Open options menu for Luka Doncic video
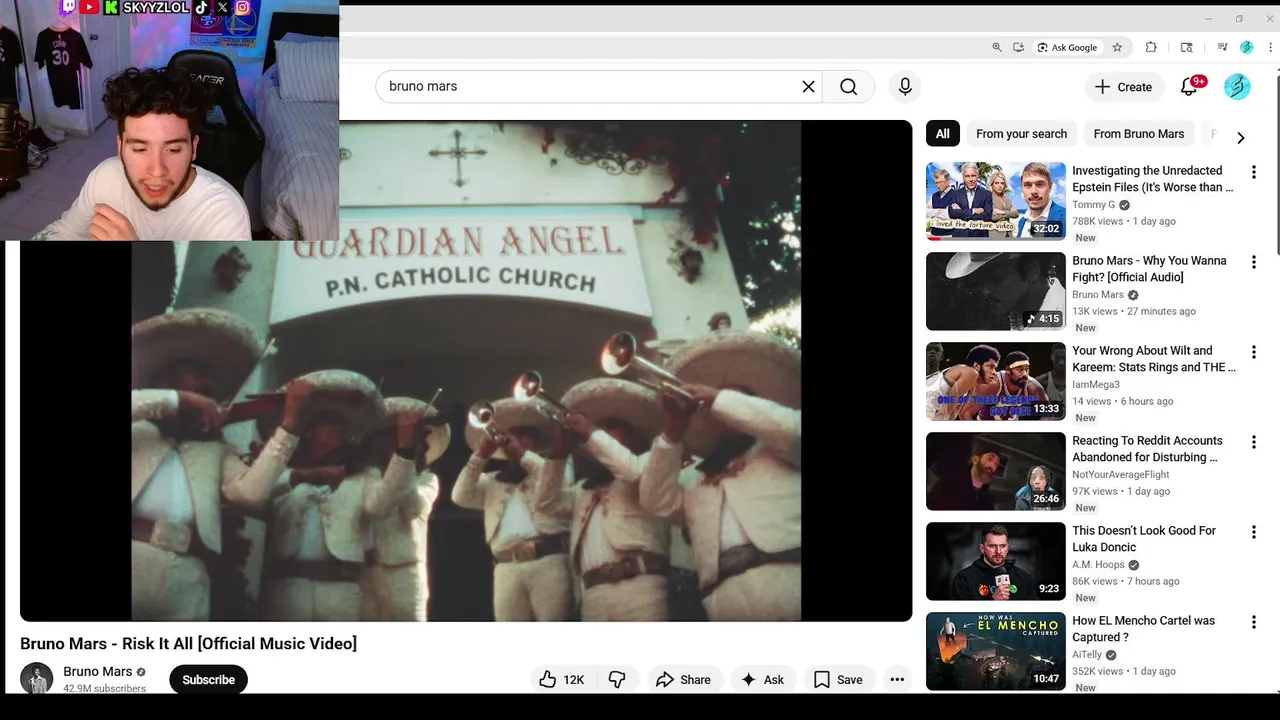 (x=1253, y=532)
